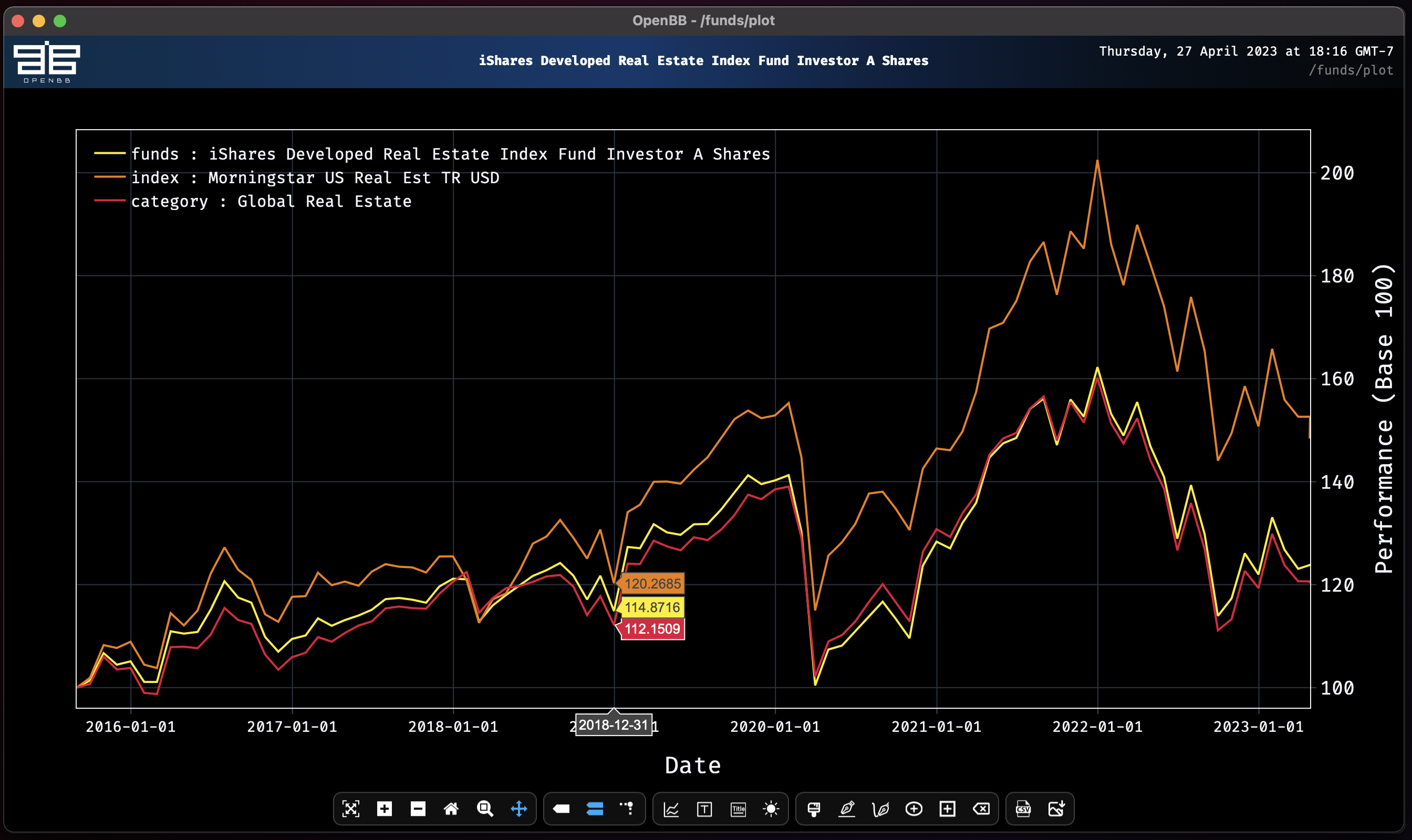Screen dimensions: 1412x840
Task: Select the magnifier zoom tool
Action: pyautogui.click(x=485, y=809)
